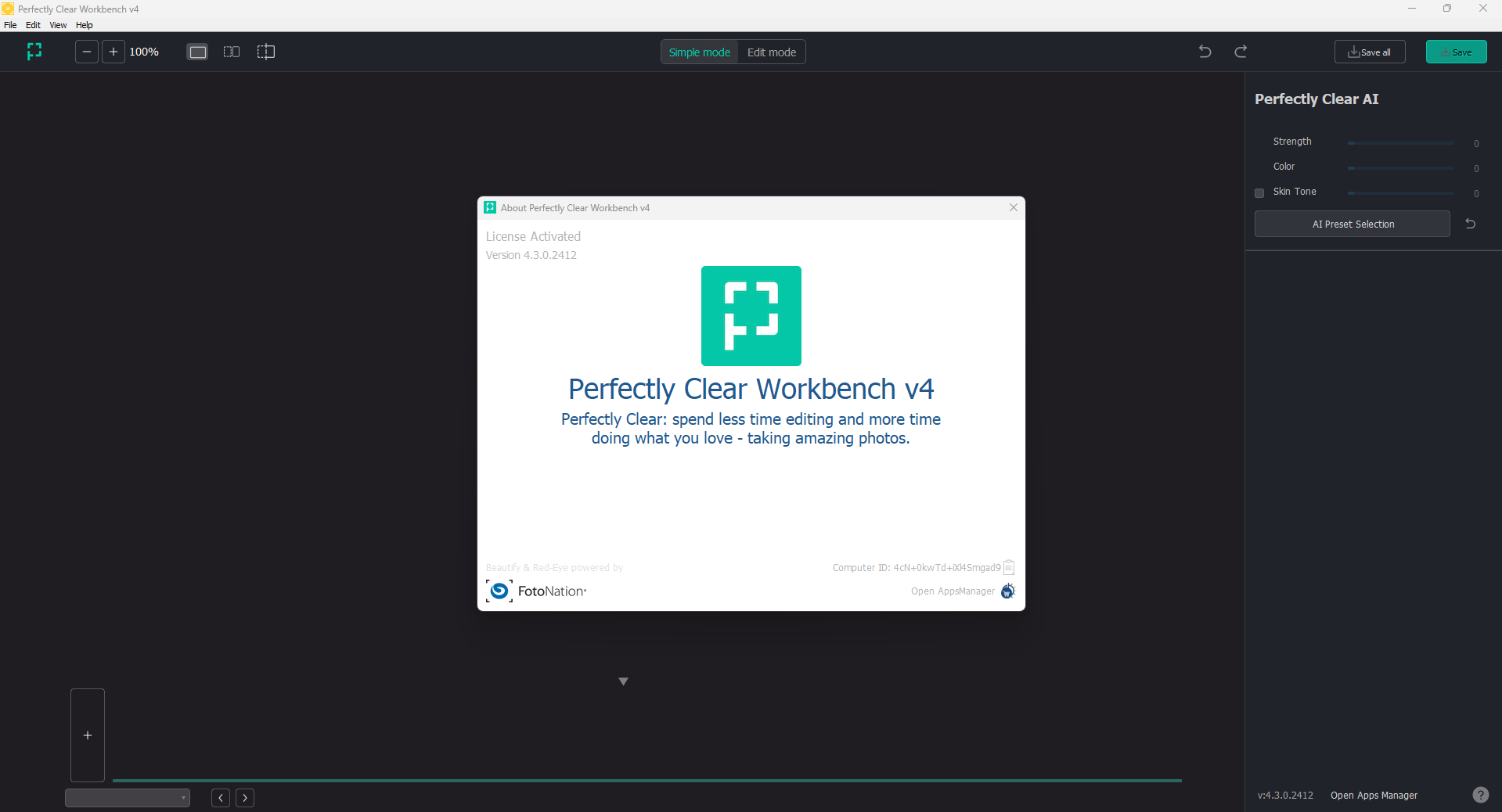Image resolution: width=1502 pixels, height=812 pixels.
Task: Click Version 4.3.0.2412 text in dialog
Action: coord(531,255)
